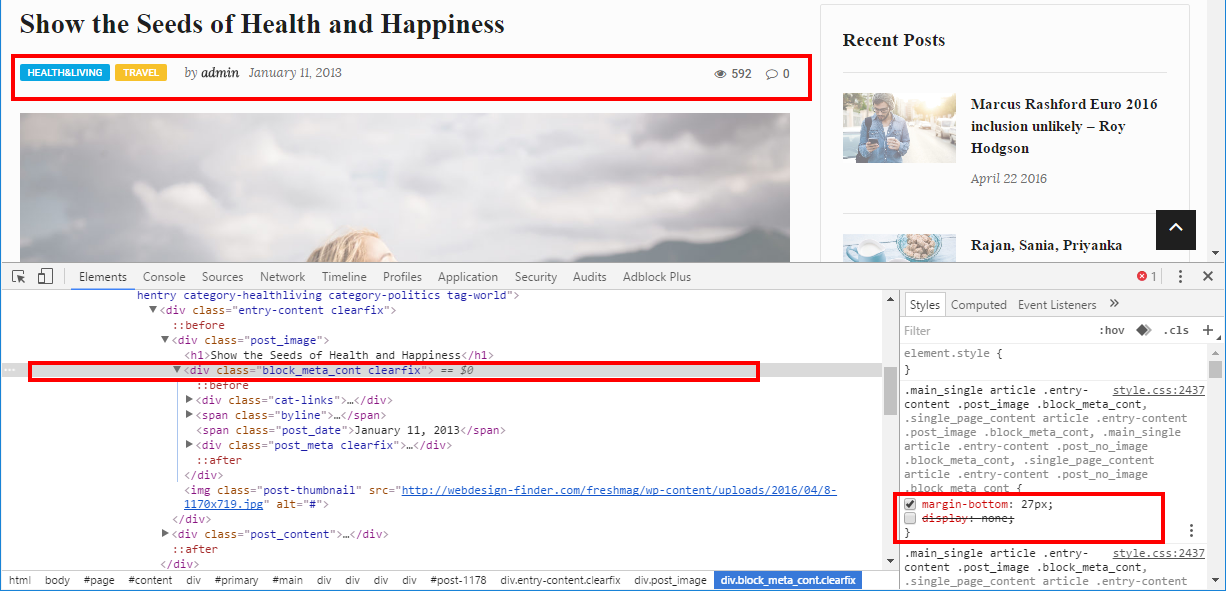Screen dimensions: 1226x591
Task: Click the scroll-to-top arrow button
Action: [1176, 229]
